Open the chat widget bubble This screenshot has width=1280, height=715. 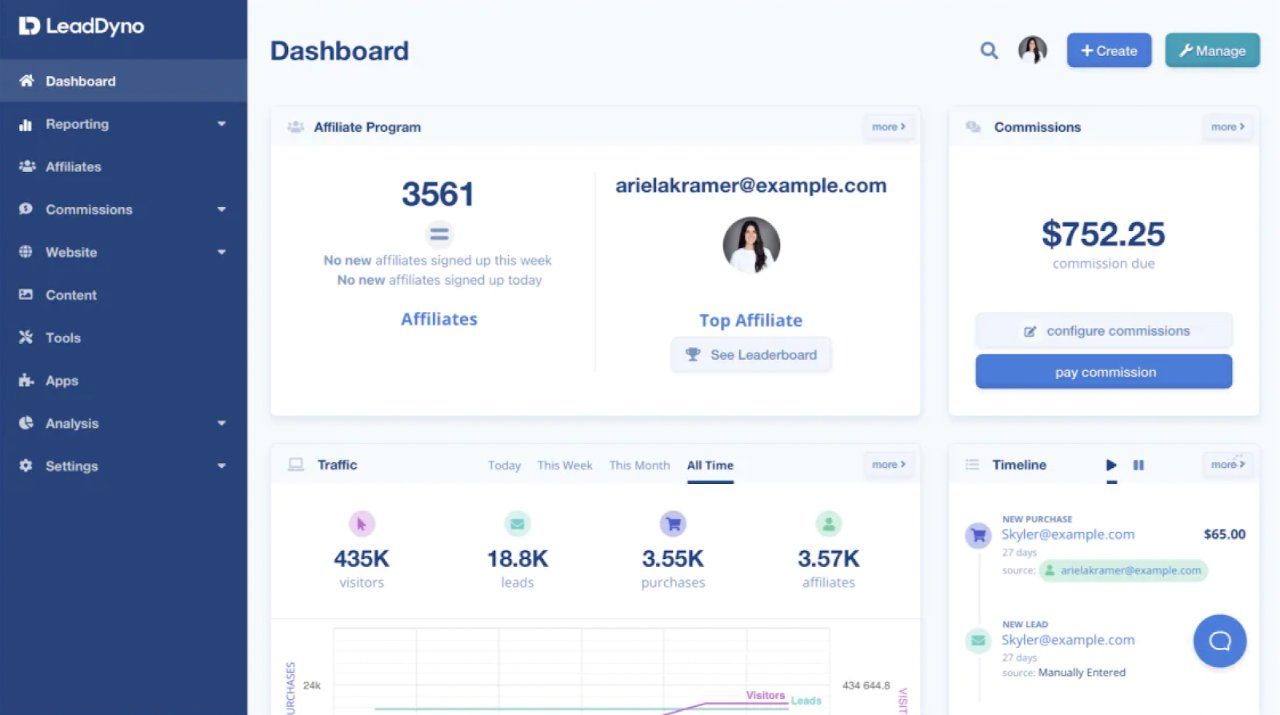(x=1219, y=641)
